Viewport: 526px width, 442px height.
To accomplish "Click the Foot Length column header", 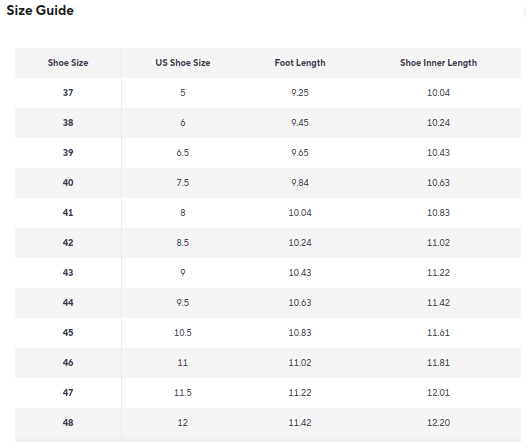I will [300, 63].
